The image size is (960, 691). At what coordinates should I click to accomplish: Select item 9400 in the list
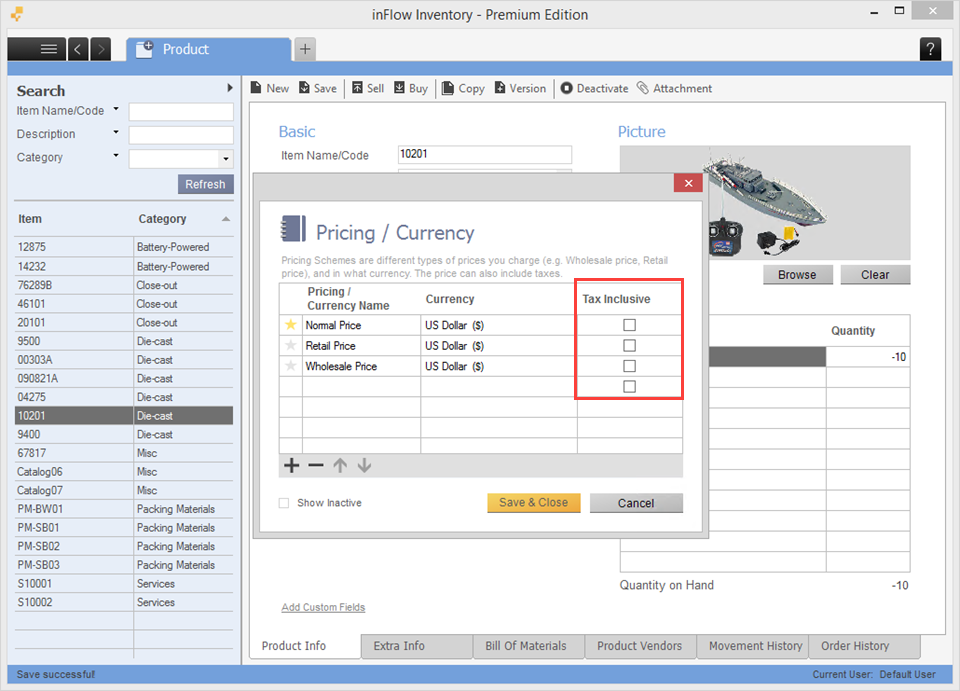pyautogui.click(x=124, y=435)
